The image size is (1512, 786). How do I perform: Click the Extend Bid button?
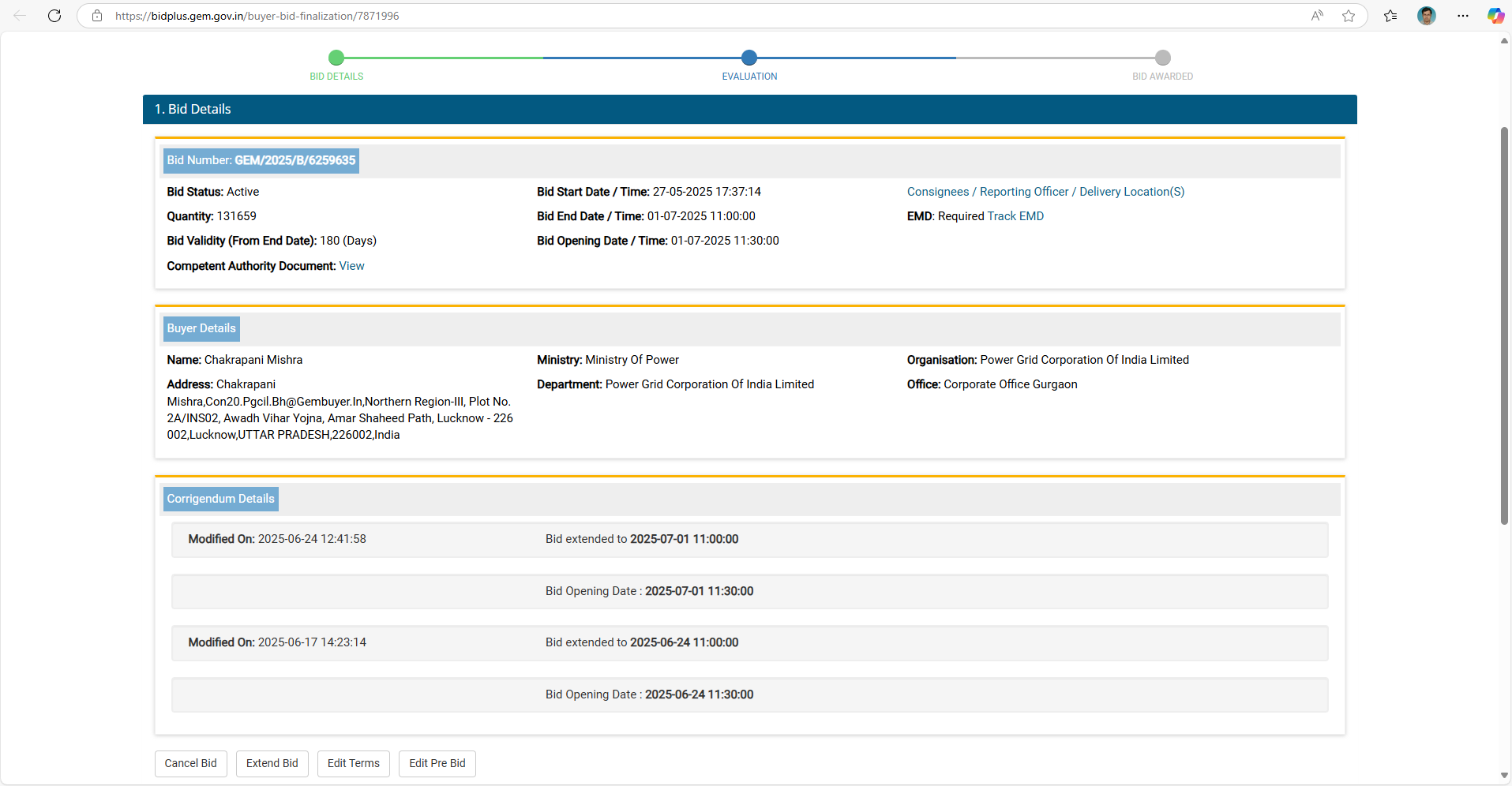(x=272, y=763)
